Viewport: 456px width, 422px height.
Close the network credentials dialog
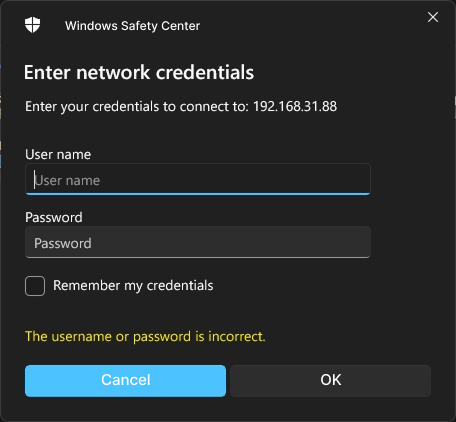pyautogui.click(x=433, y=17)
